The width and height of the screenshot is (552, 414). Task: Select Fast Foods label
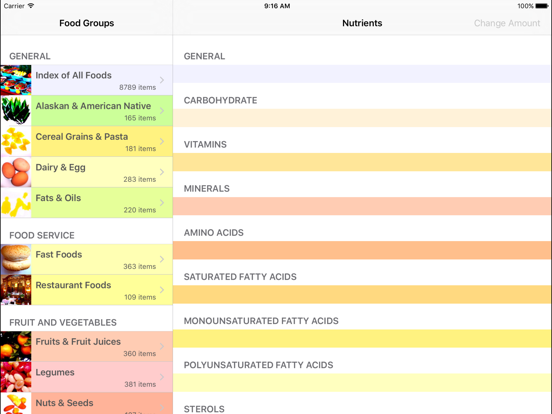(58, 255)
